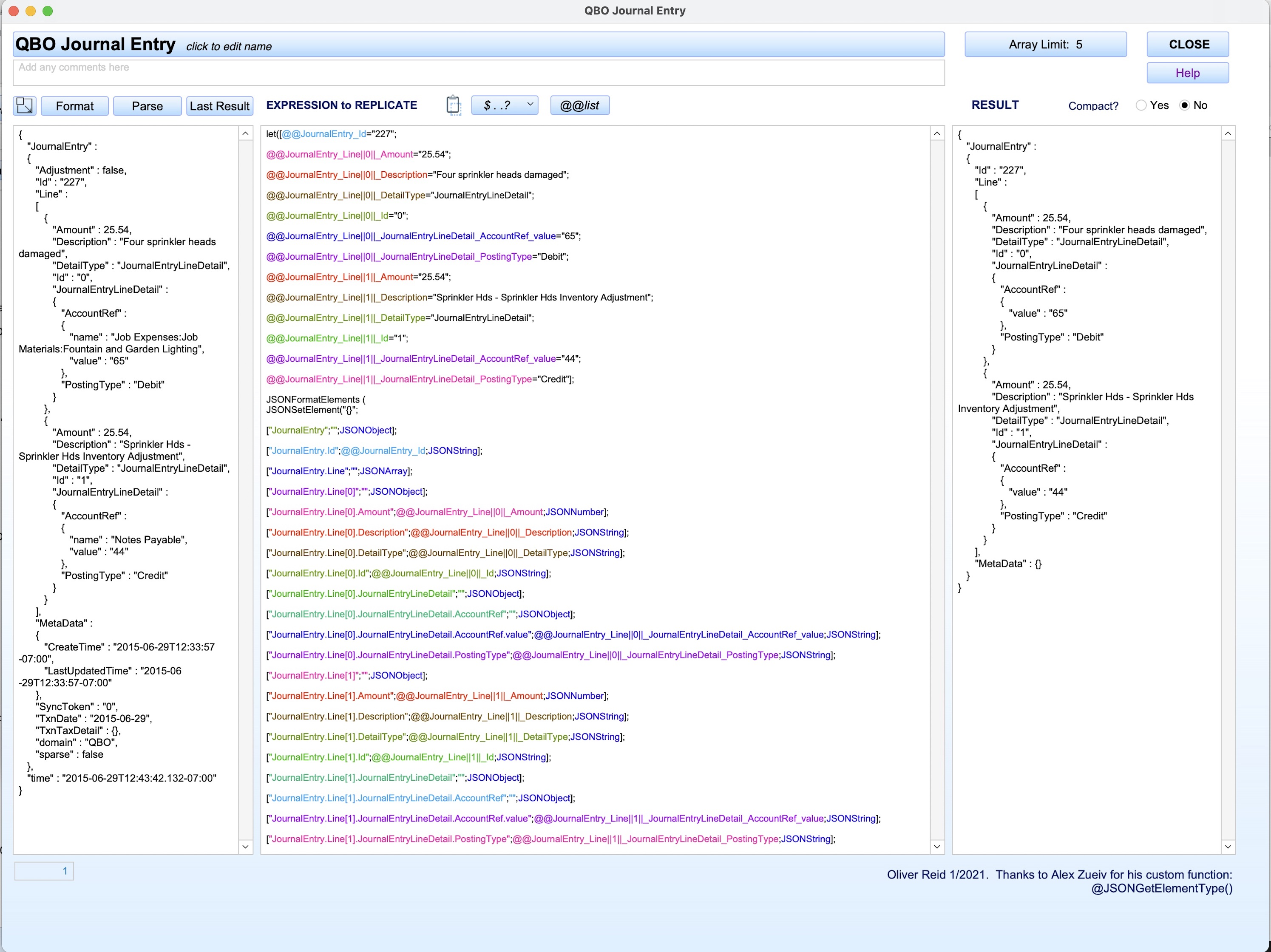Image resolution: width=1271 pixels, height=952 pixels.
Task: Click the JSONFormatElements ( line
Action: pyautogui.click(x=315, y=399)
